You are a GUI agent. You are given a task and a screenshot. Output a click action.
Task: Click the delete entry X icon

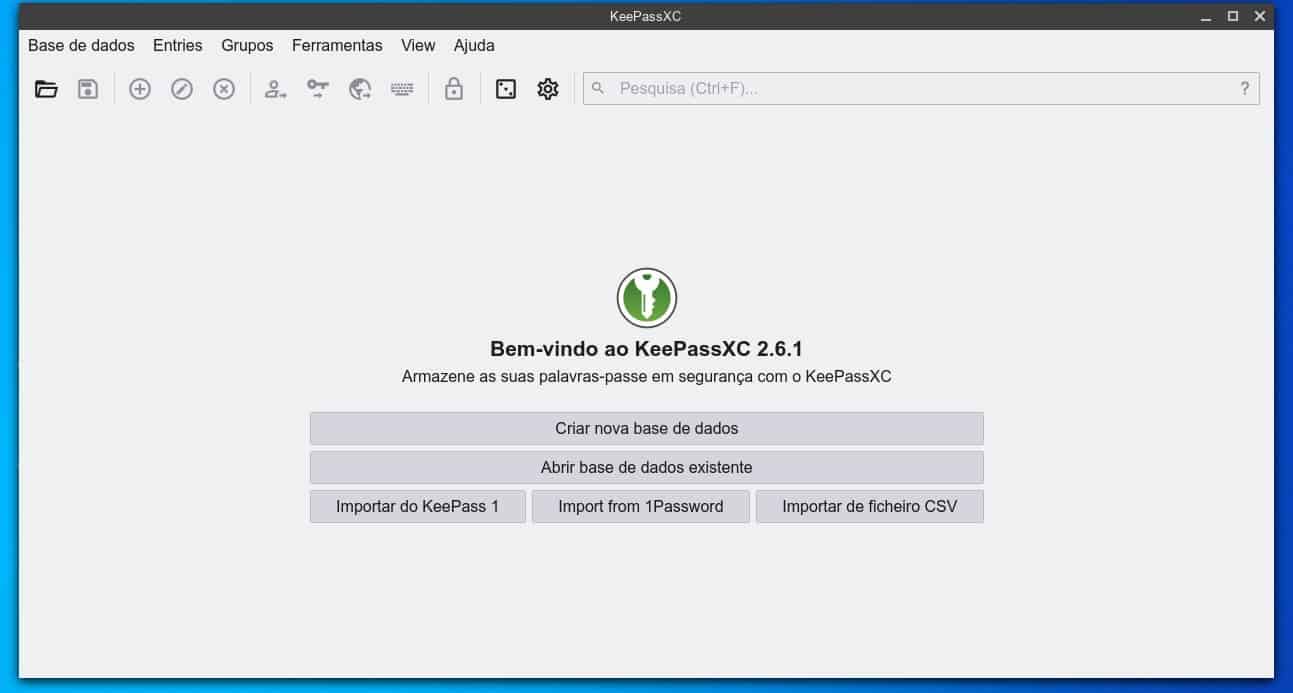(x=224, y=89)
